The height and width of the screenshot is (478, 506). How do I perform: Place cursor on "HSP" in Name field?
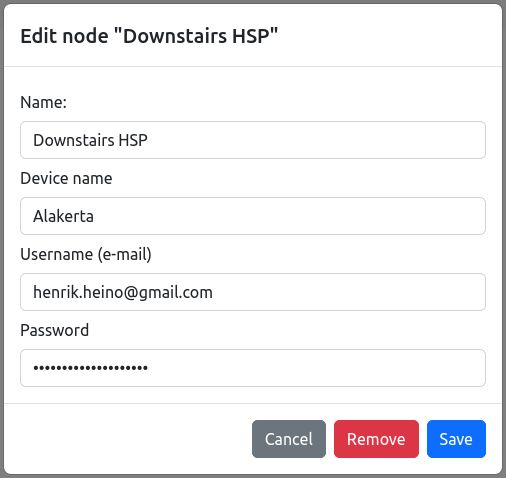[x=133, y=140]
